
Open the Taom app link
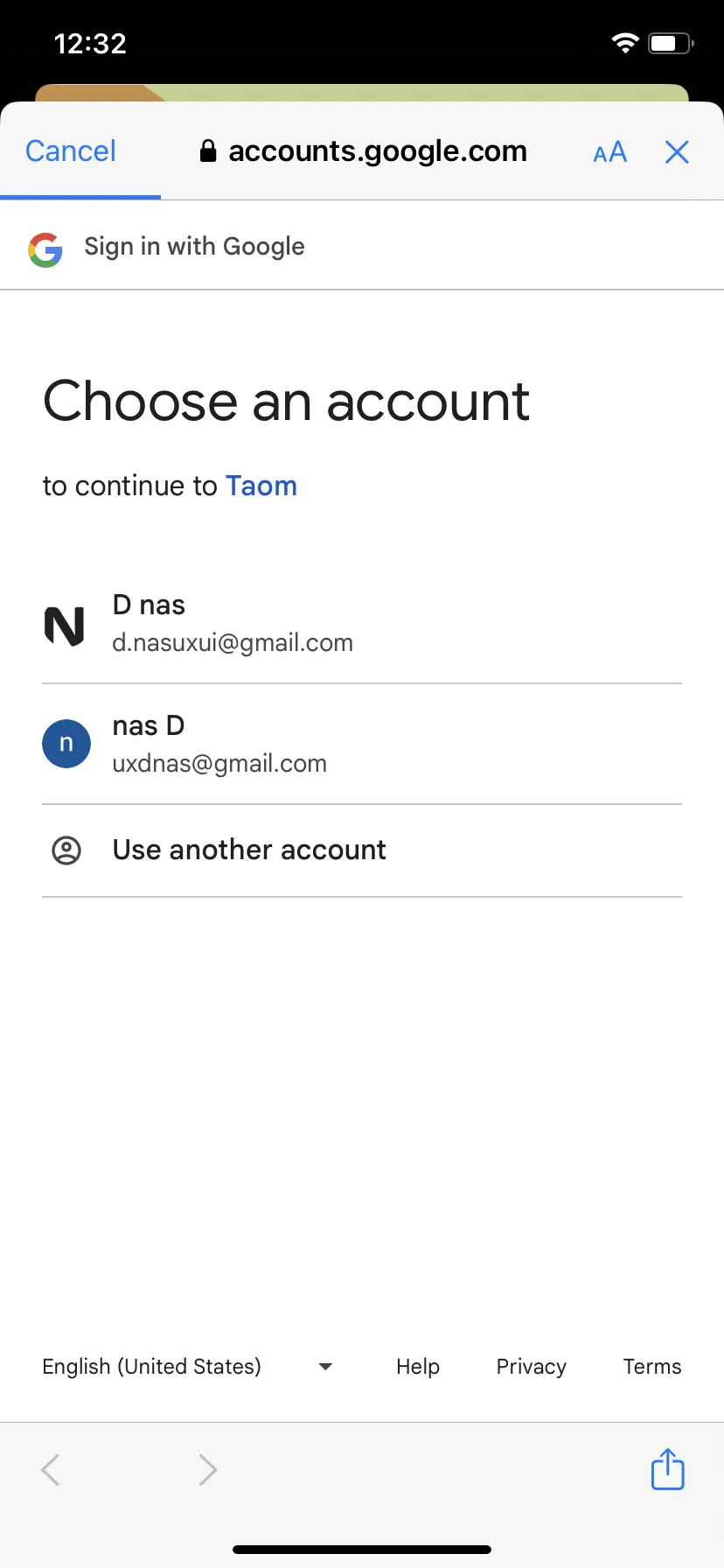coord(261,486)
